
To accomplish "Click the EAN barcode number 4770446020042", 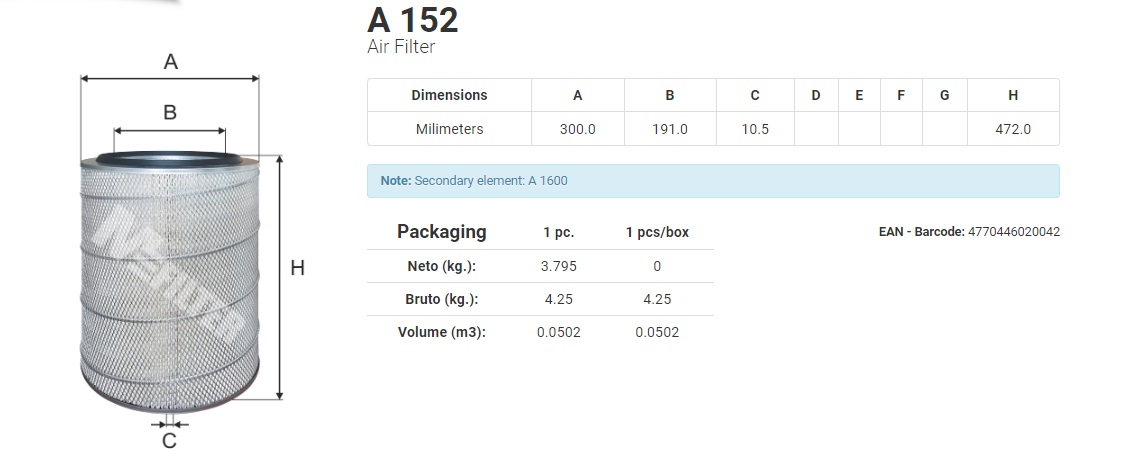I will click(1014, 232).
